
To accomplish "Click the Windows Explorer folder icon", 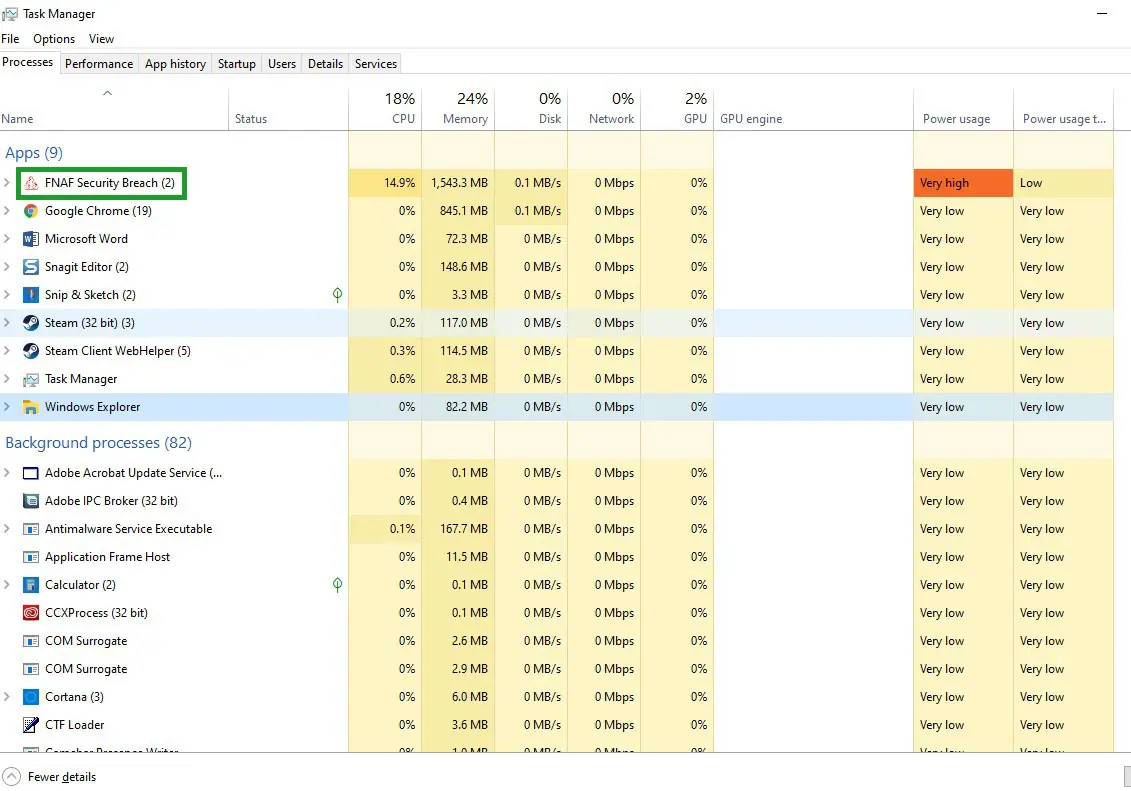I will click(x=30, y=407).
